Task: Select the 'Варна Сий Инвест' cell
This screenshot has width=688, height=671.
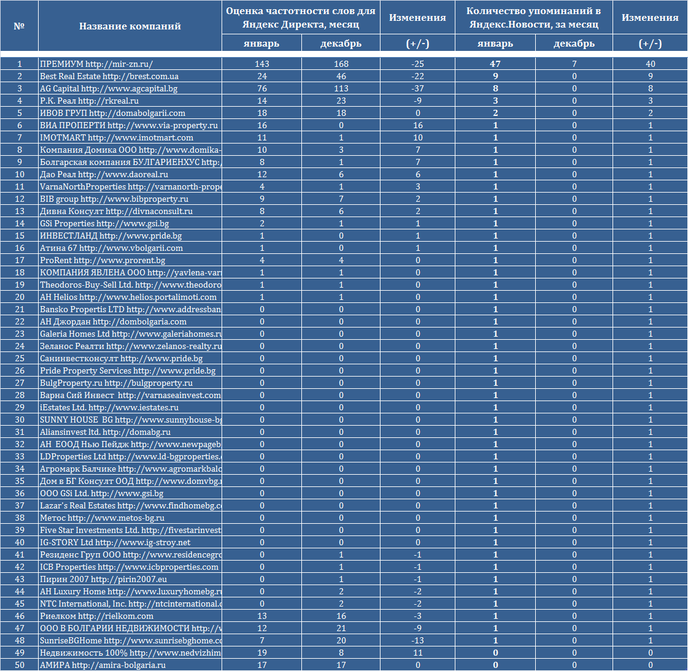Action: pyautogui.click(x=130, y=395)
